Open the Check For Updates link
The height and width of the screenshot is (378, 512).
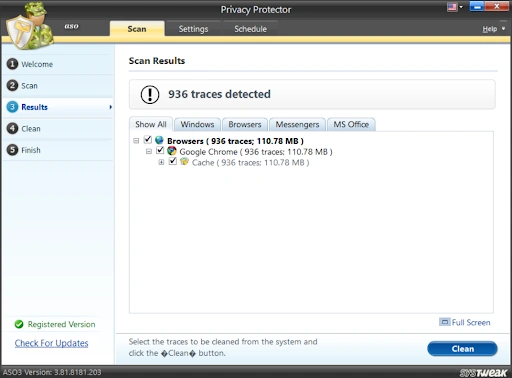[x=51, y=343]
